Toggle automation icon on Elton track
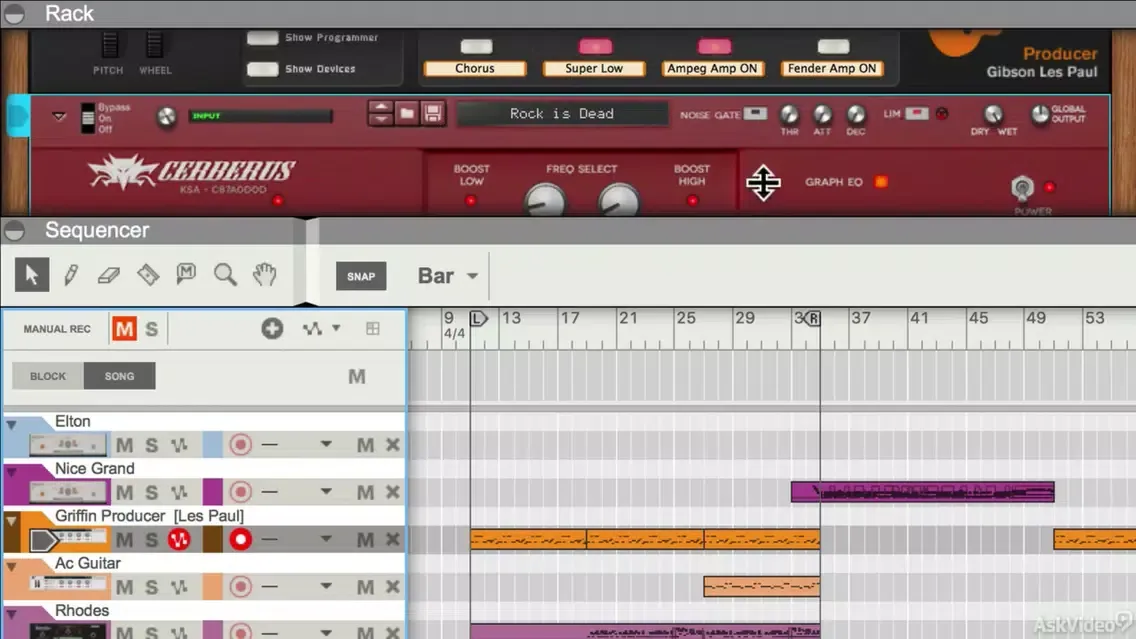The height and width of the screenshot is (639, 1136). click(x=179, y=444)
